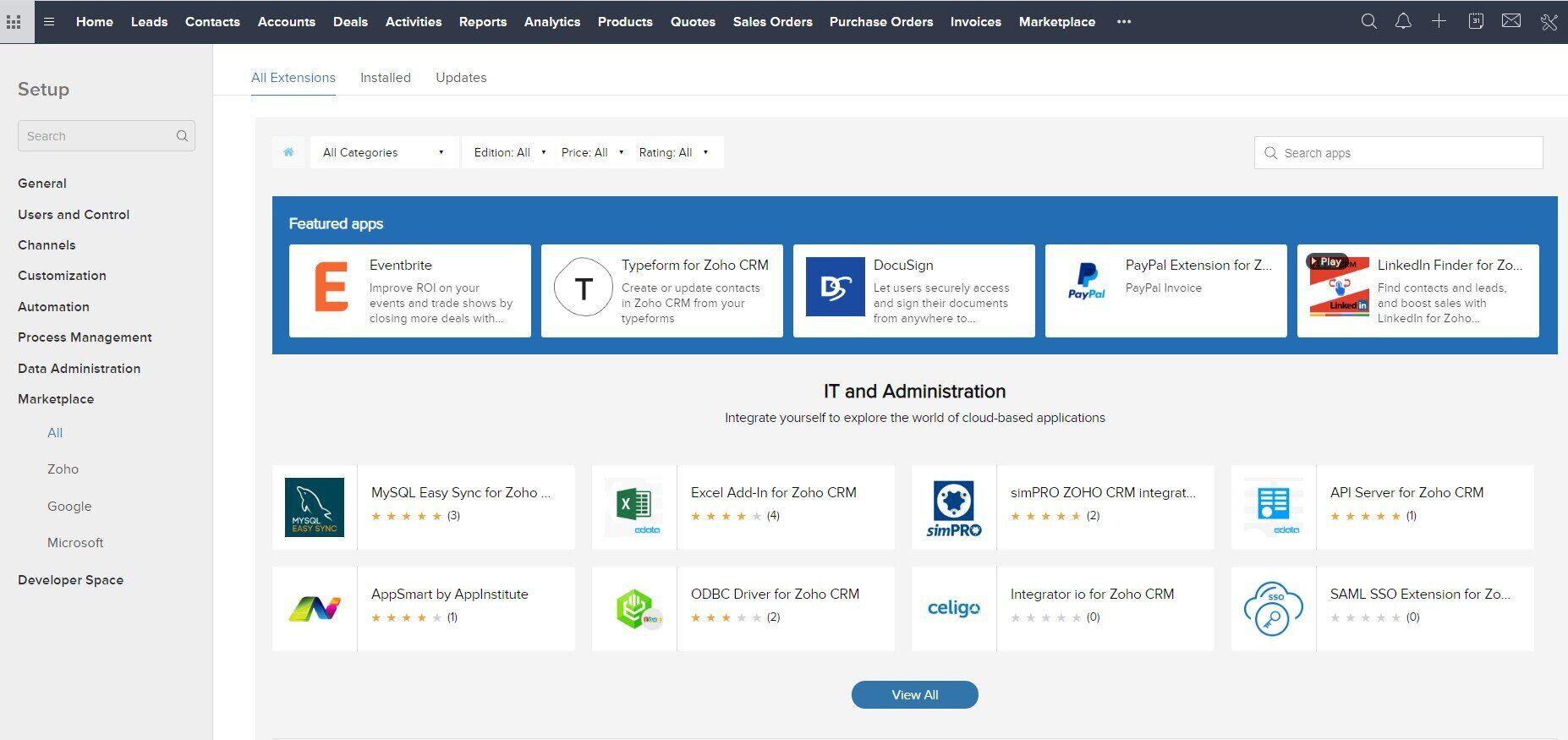The width and height of the screenshot is (1568, 740).
Task: Switch to the Installed tab
Action: click(385, 78)
